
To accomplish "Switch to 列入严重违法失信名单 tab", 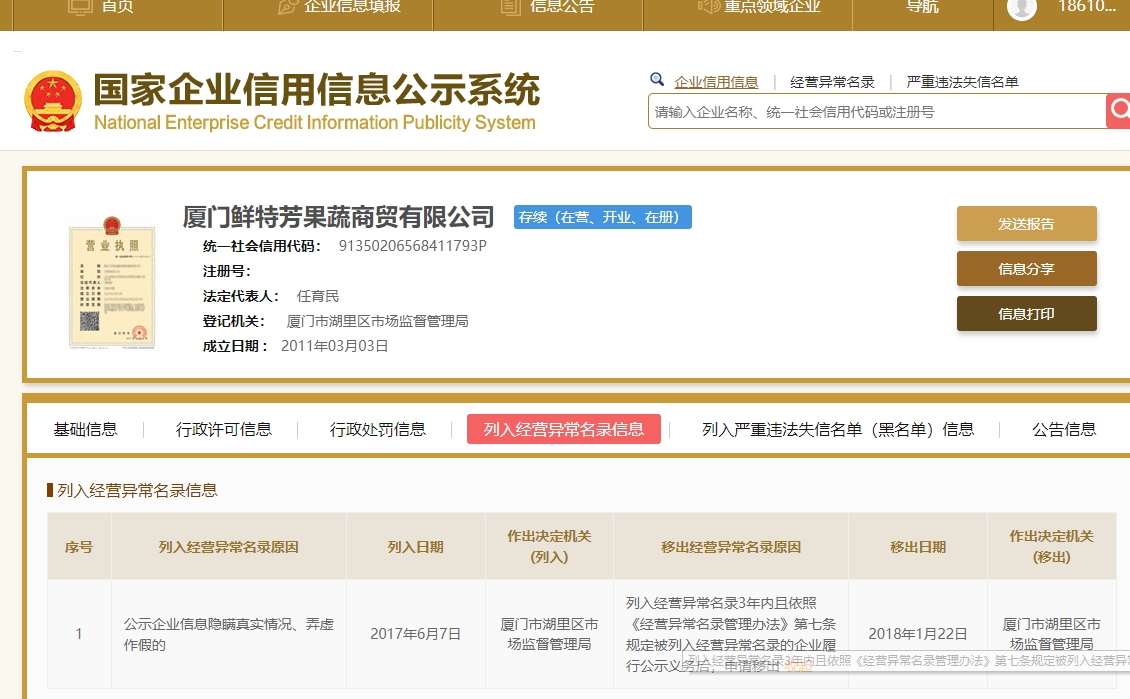I will coord(838,429).
